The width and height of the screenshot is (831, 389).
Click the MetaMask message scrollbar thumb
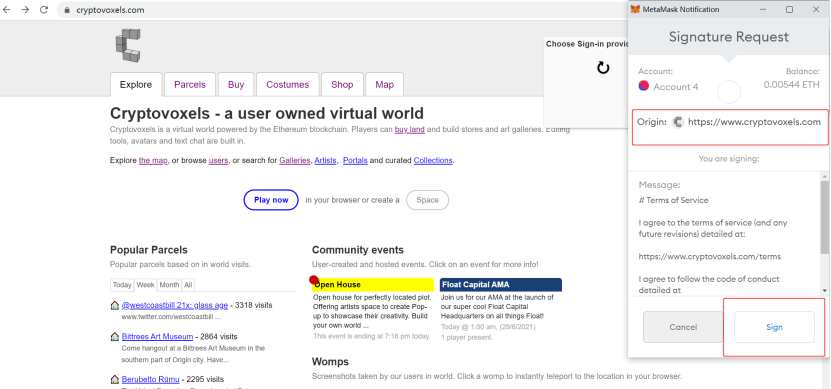[x=825, y=217]
